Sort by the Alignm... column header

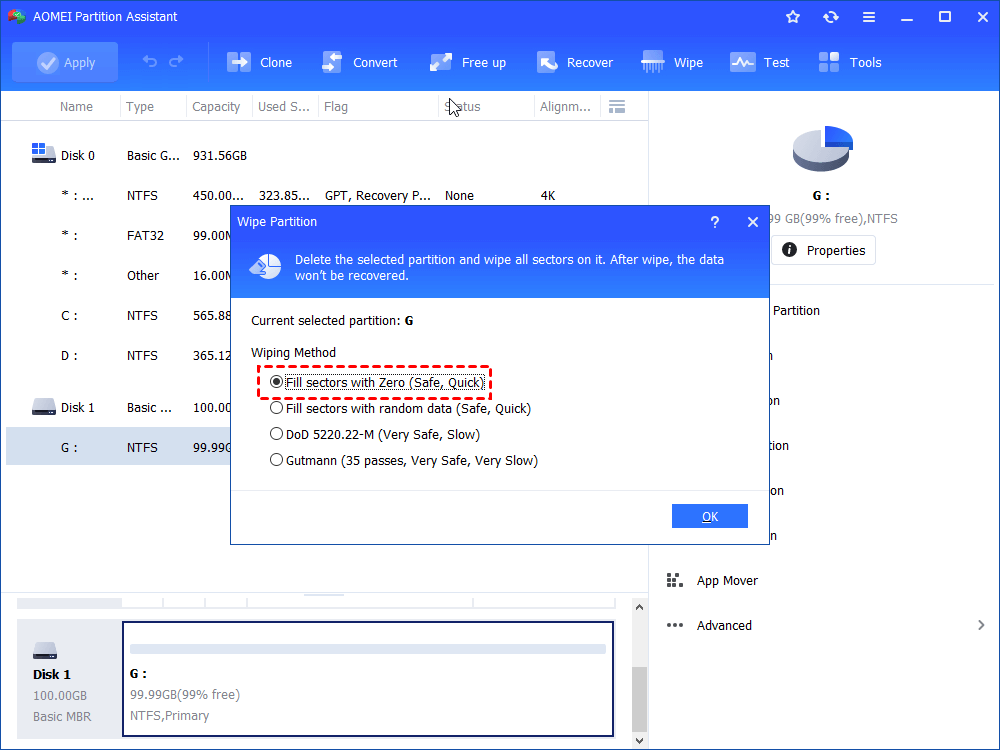565,107
